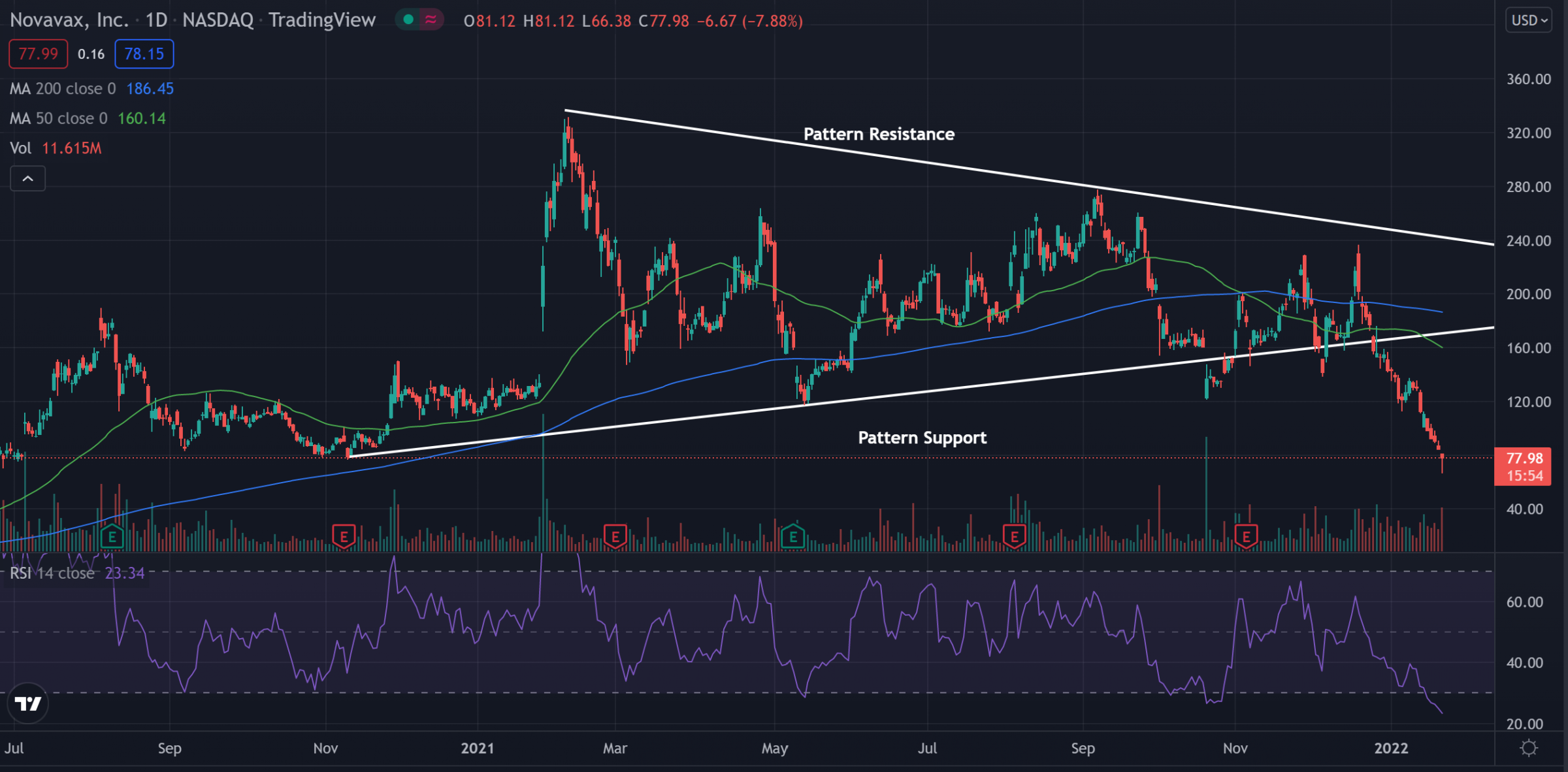Click the red sell price 77.99 button
1568x772 pixels.
click(x=38, y=54)
